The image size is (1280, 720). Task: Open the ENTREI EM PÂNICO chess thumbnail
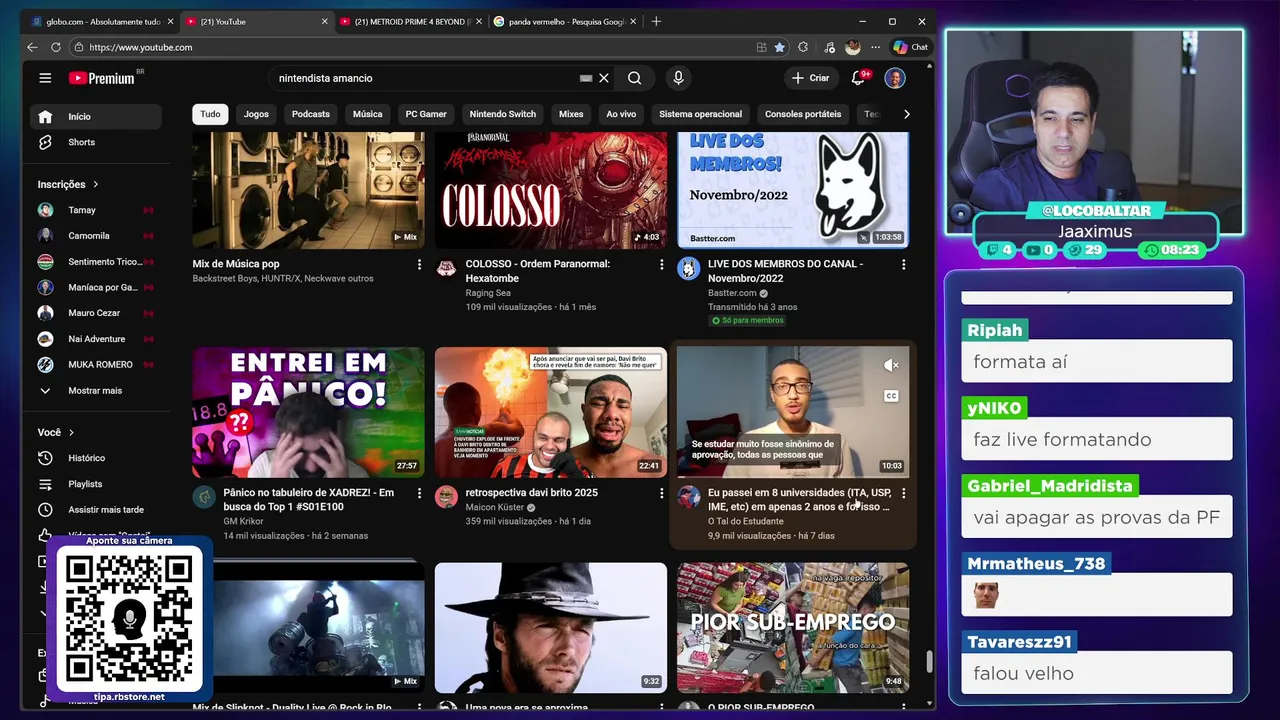[x=308, y=412]
